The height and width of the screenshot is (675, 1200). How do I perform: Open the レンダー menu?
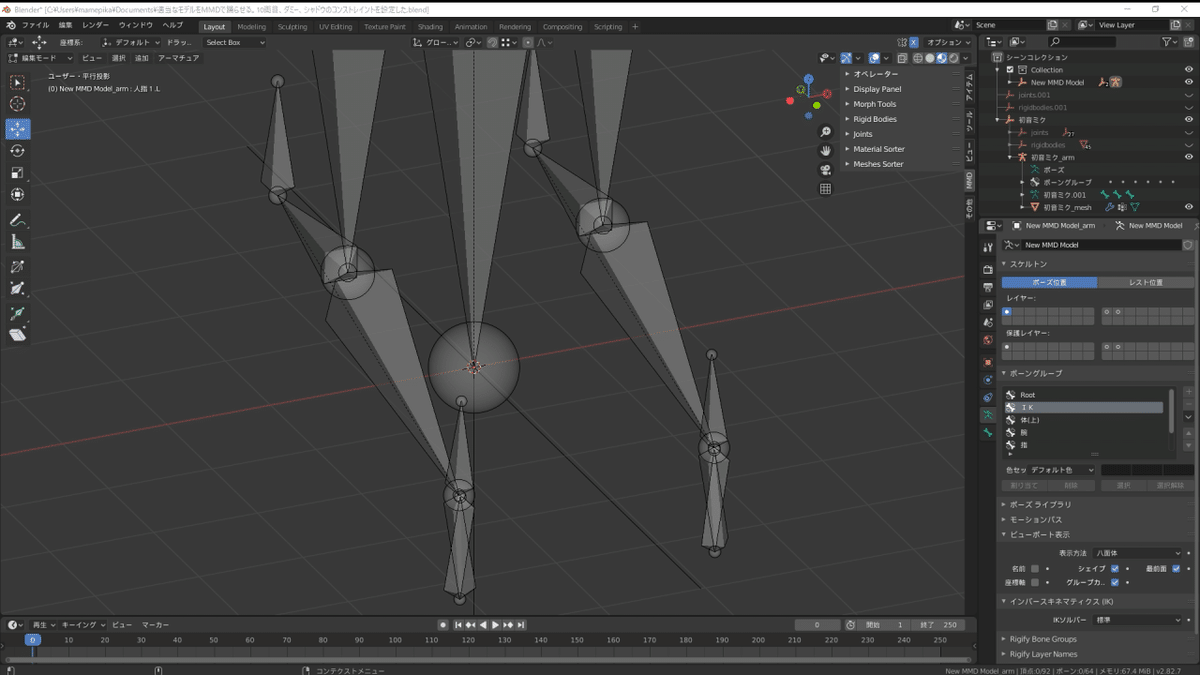click(x=96, y=25)
